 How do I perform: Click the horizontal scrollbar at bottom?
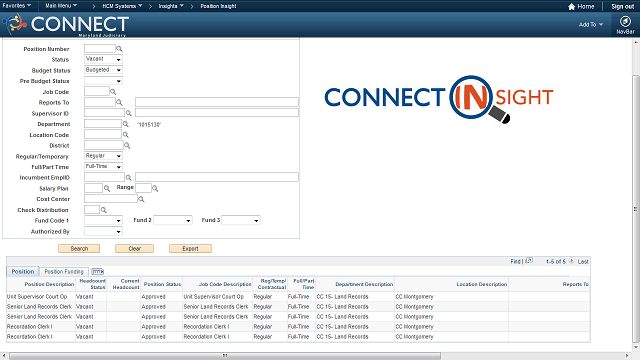pyautogui.click(x=225, y=356)
